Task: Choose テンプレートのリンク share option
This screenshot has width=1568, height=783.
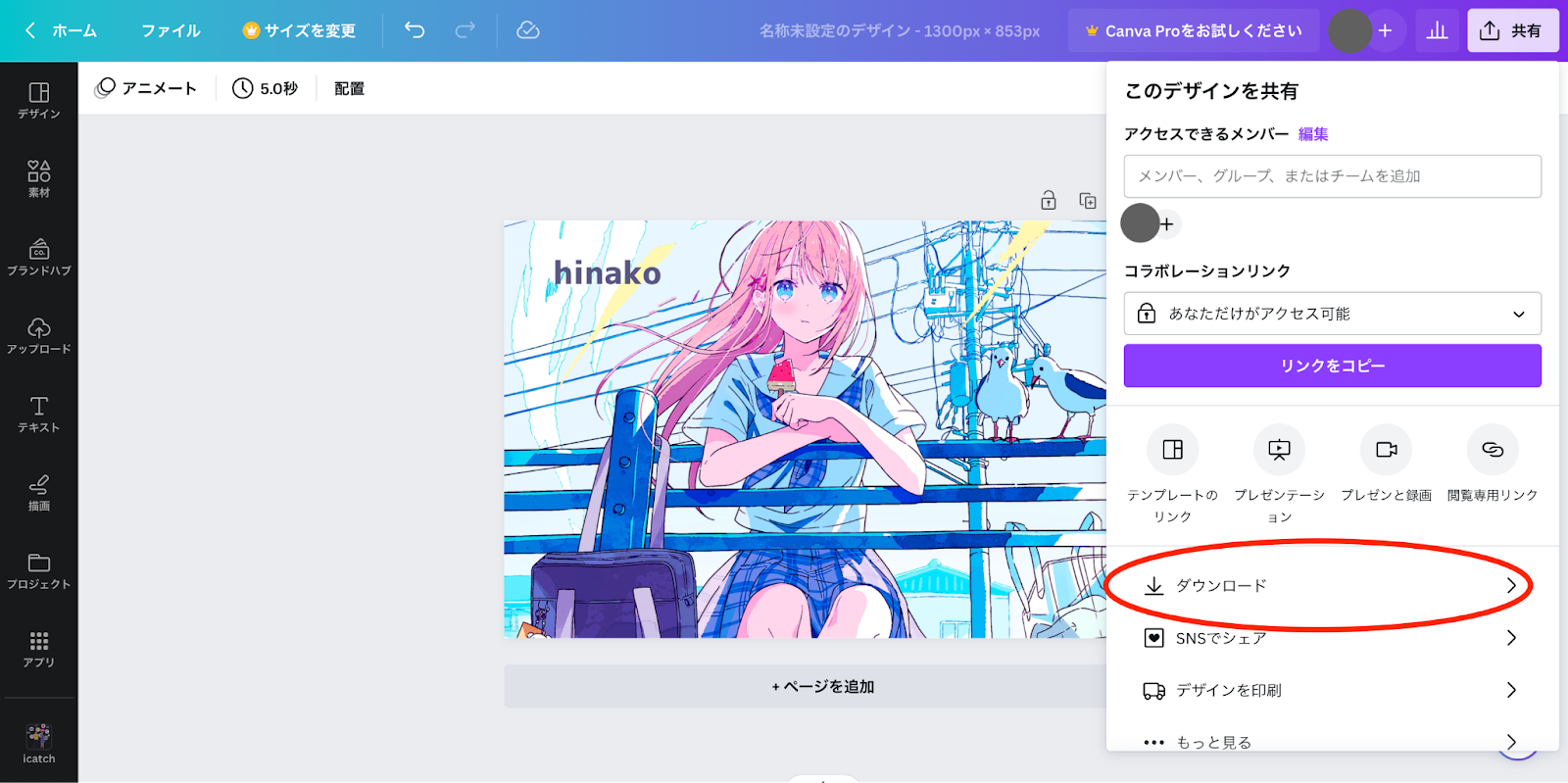Action: (1172, 473)
